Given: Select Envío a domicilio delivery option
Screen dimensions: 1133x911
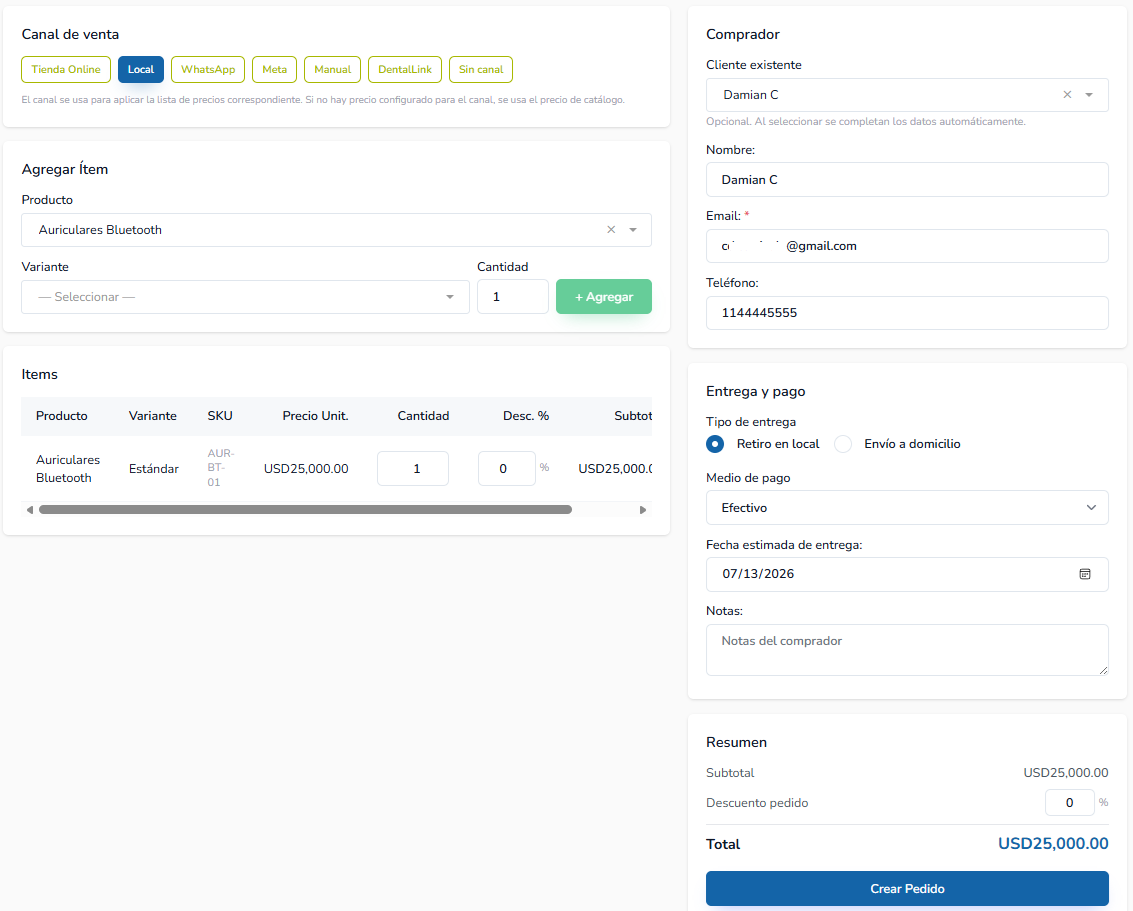Looking at the screenshot, I should tap(843, 444).
